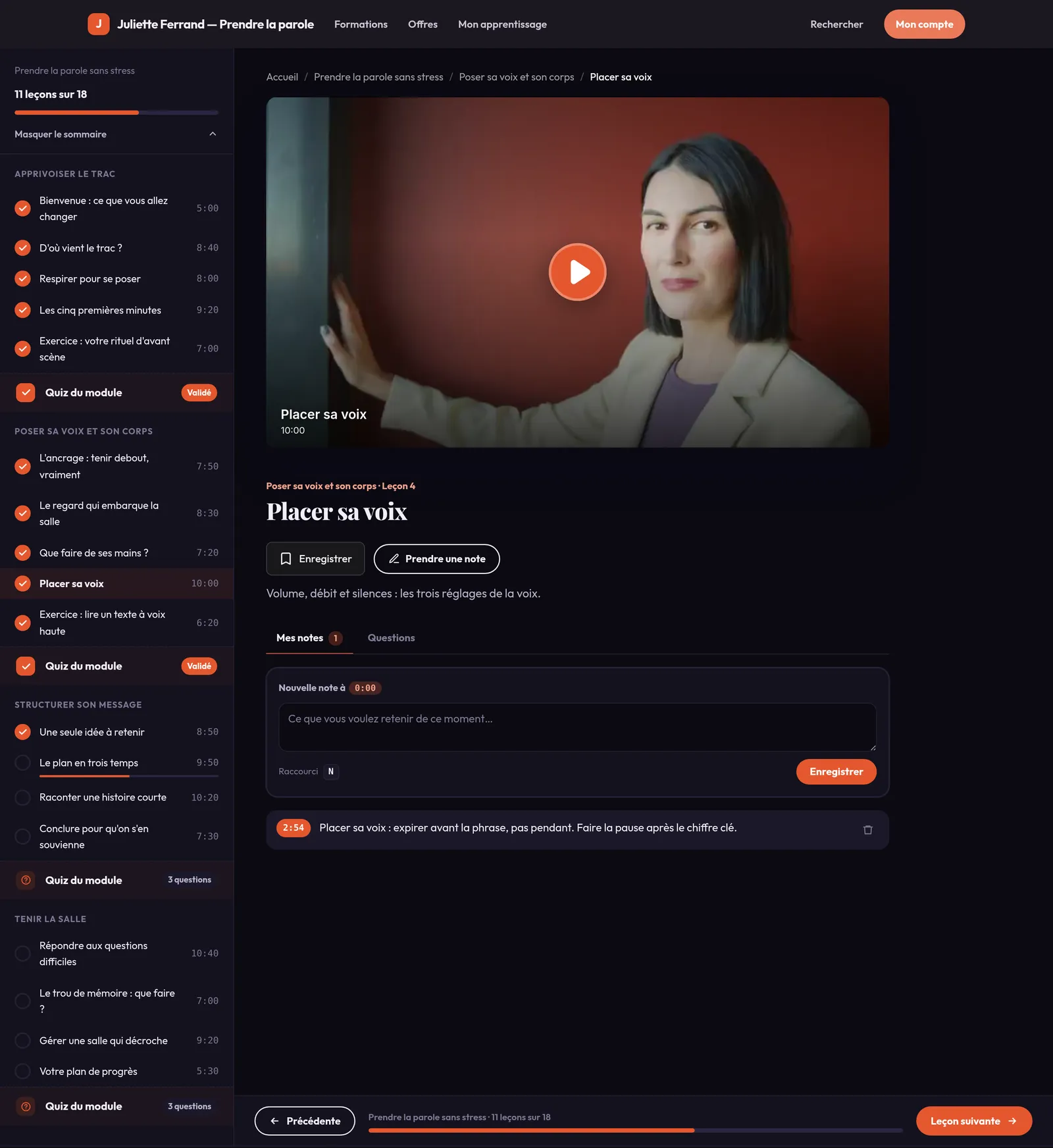Click the Accueil breadcrumb link

(282, 77)
